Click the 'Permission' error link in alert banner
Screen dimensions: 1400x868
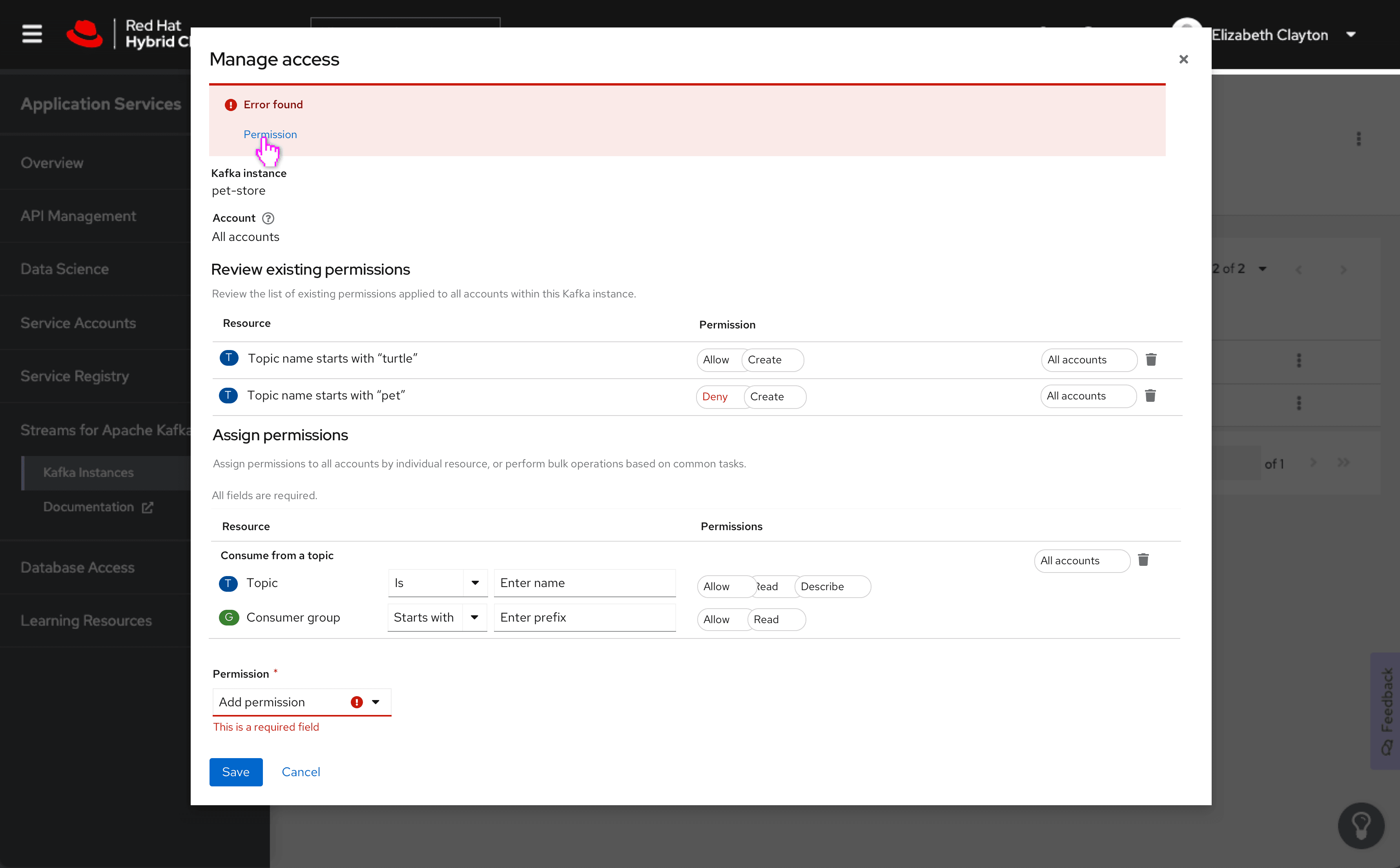pos(269,134)
